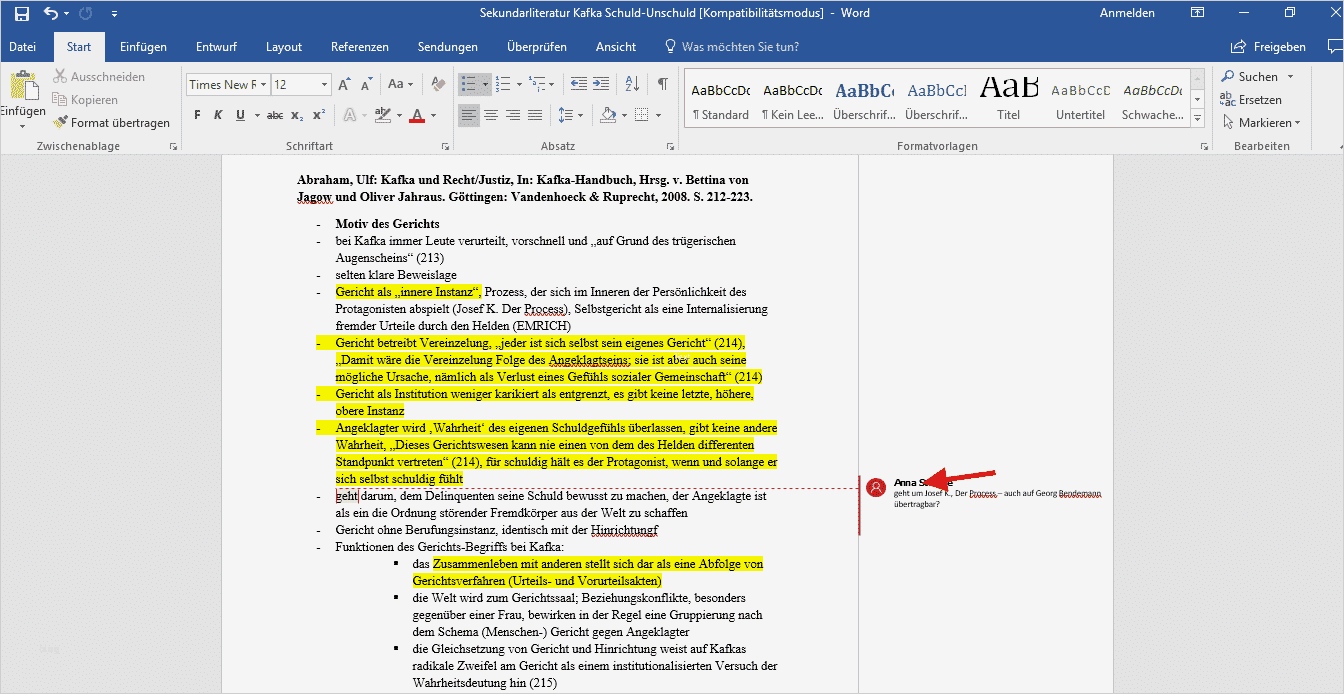1344x694 pixels.
Task: Open the font size dropdown showing 12
Action: [x=324, y=85]
